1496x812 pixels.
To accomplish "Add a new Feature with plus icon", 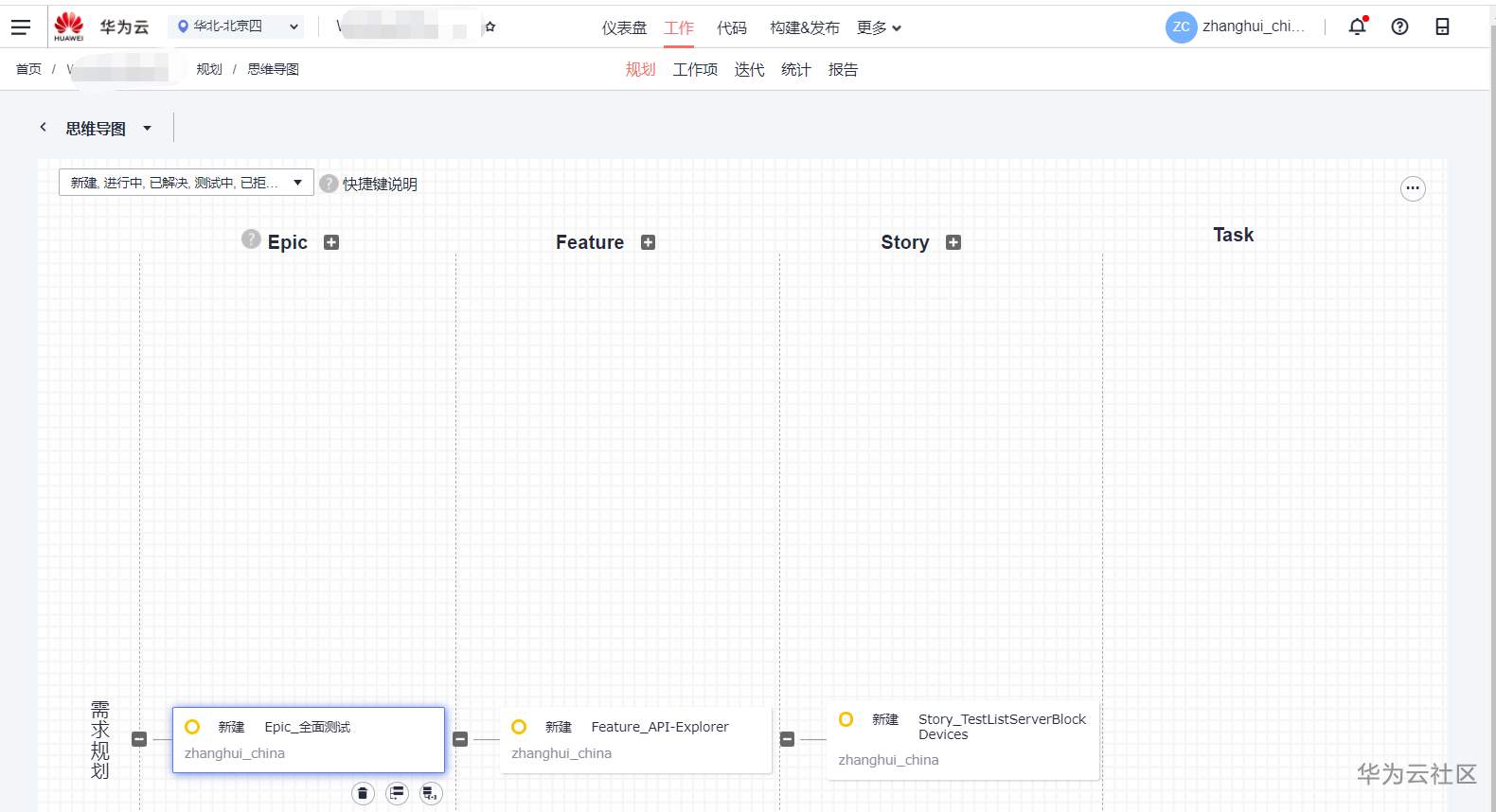I will 648,242.
